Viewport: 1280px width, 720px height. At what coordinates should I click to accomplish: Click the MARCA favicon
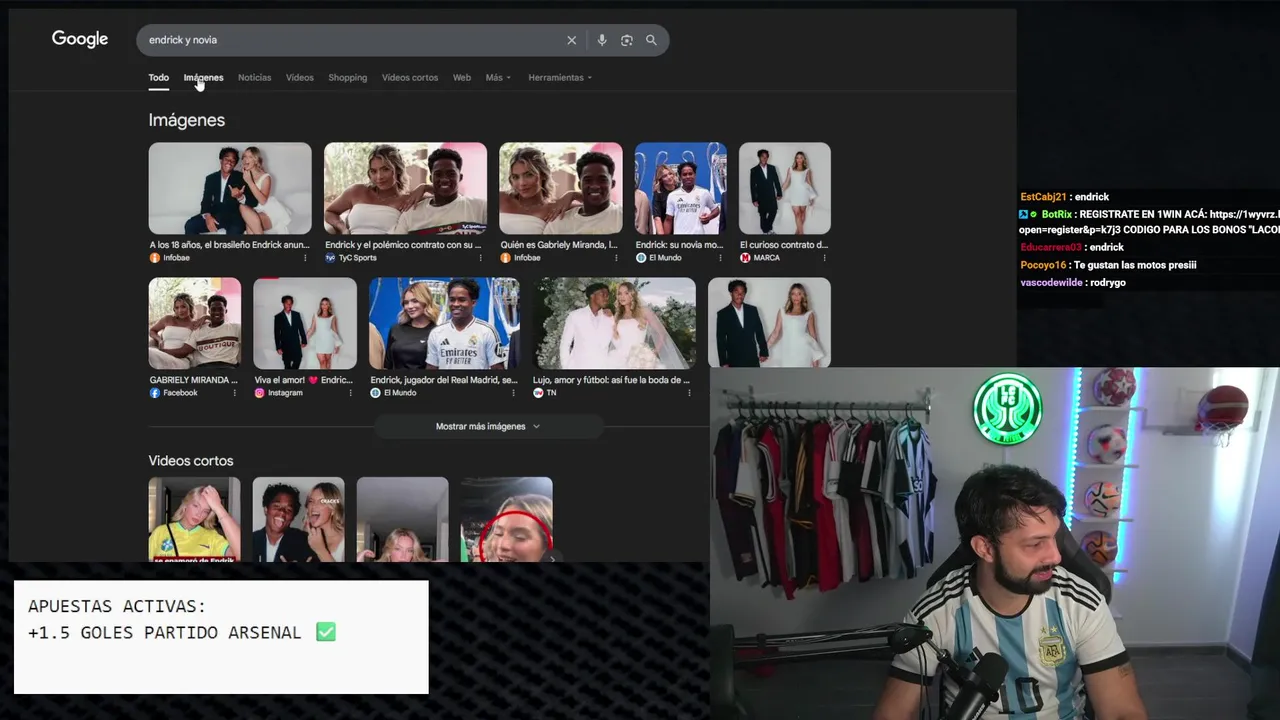(745, 258)
